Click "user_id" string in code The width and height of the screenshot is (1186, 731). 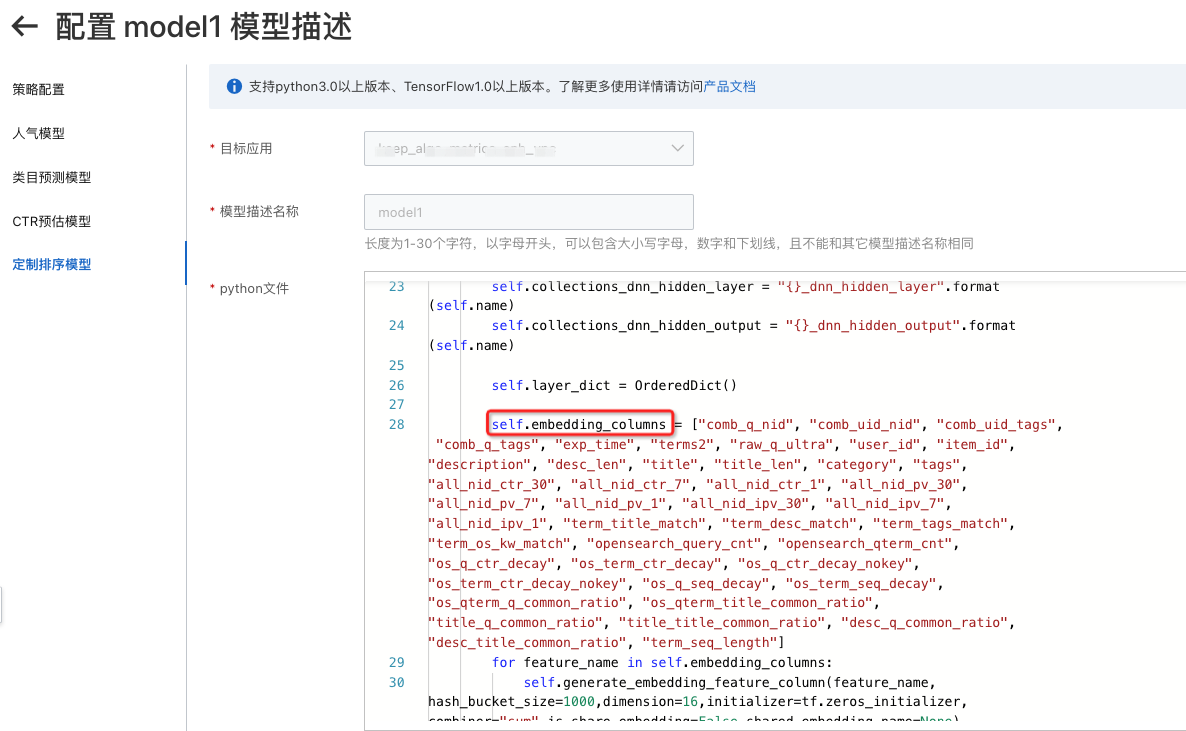tap(884, 444)
